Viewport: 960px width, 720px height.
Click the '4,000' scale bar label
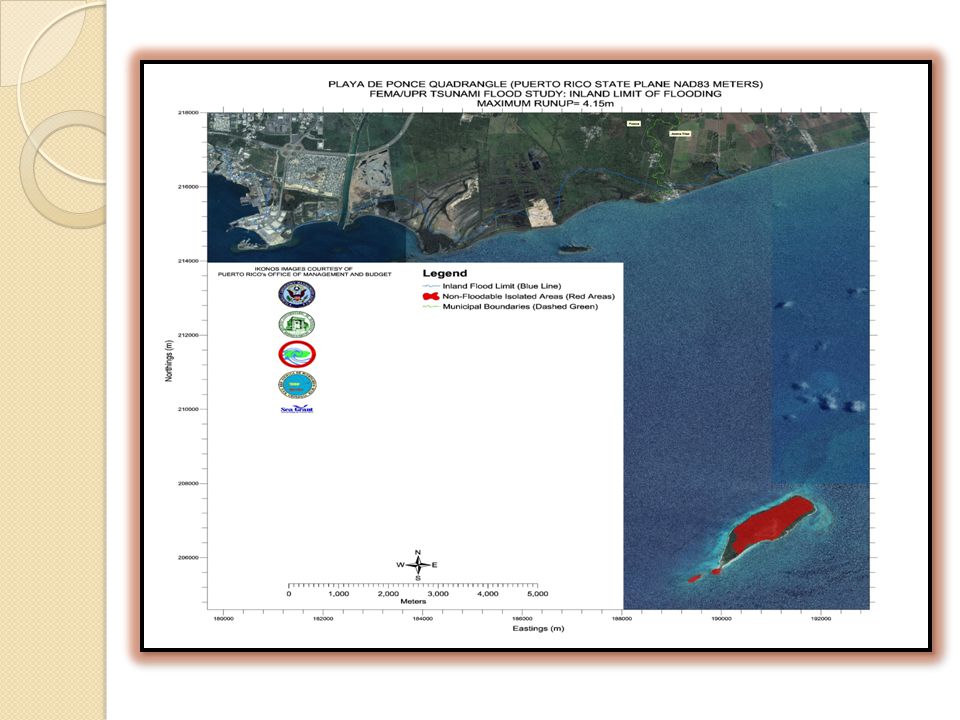[488, 594]
